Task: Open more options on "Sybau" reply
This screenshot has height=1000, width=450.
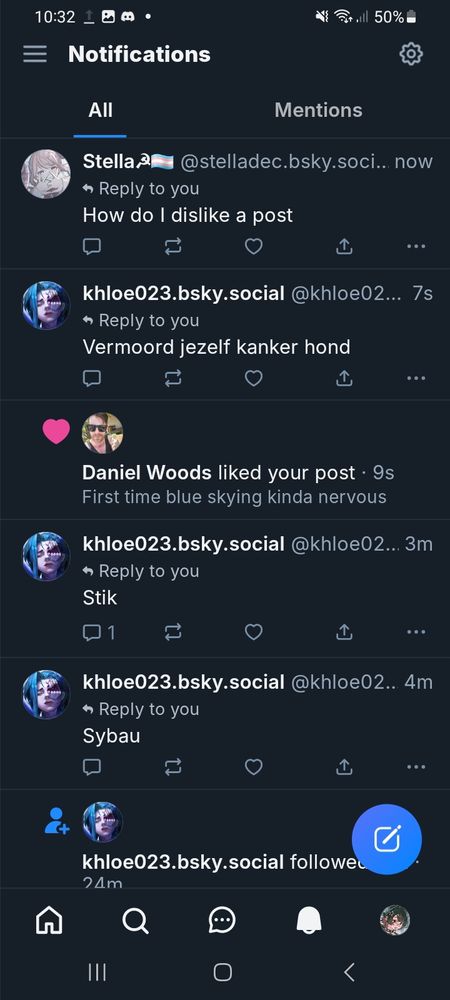Action: pos(416,767)
